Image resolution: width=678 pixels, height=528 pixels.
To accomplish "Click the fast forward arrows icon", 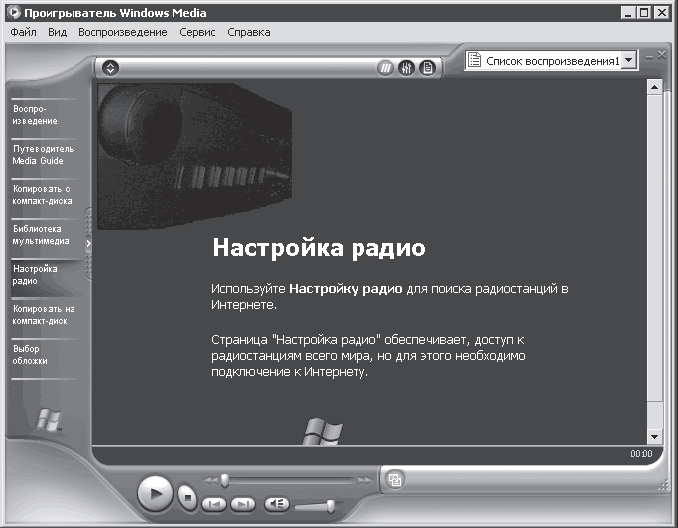I will [x=365, y=480].
